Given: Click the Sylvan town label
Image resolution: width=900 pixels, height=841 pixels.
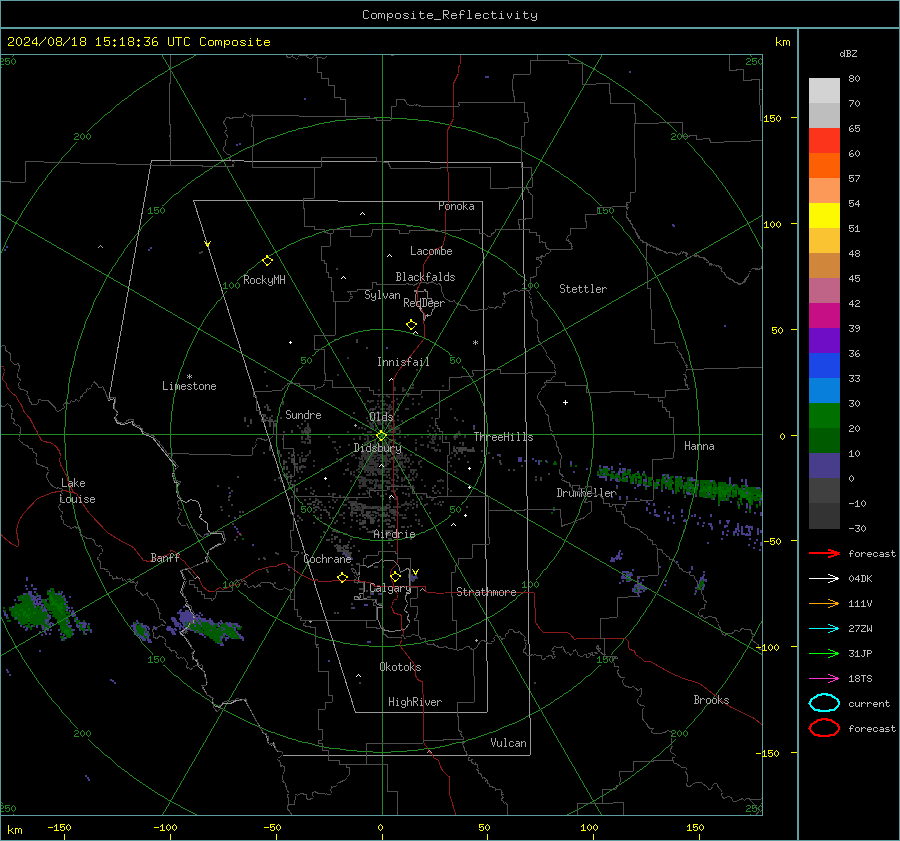Looking at the screenshot, I should (x=382, y=295).
